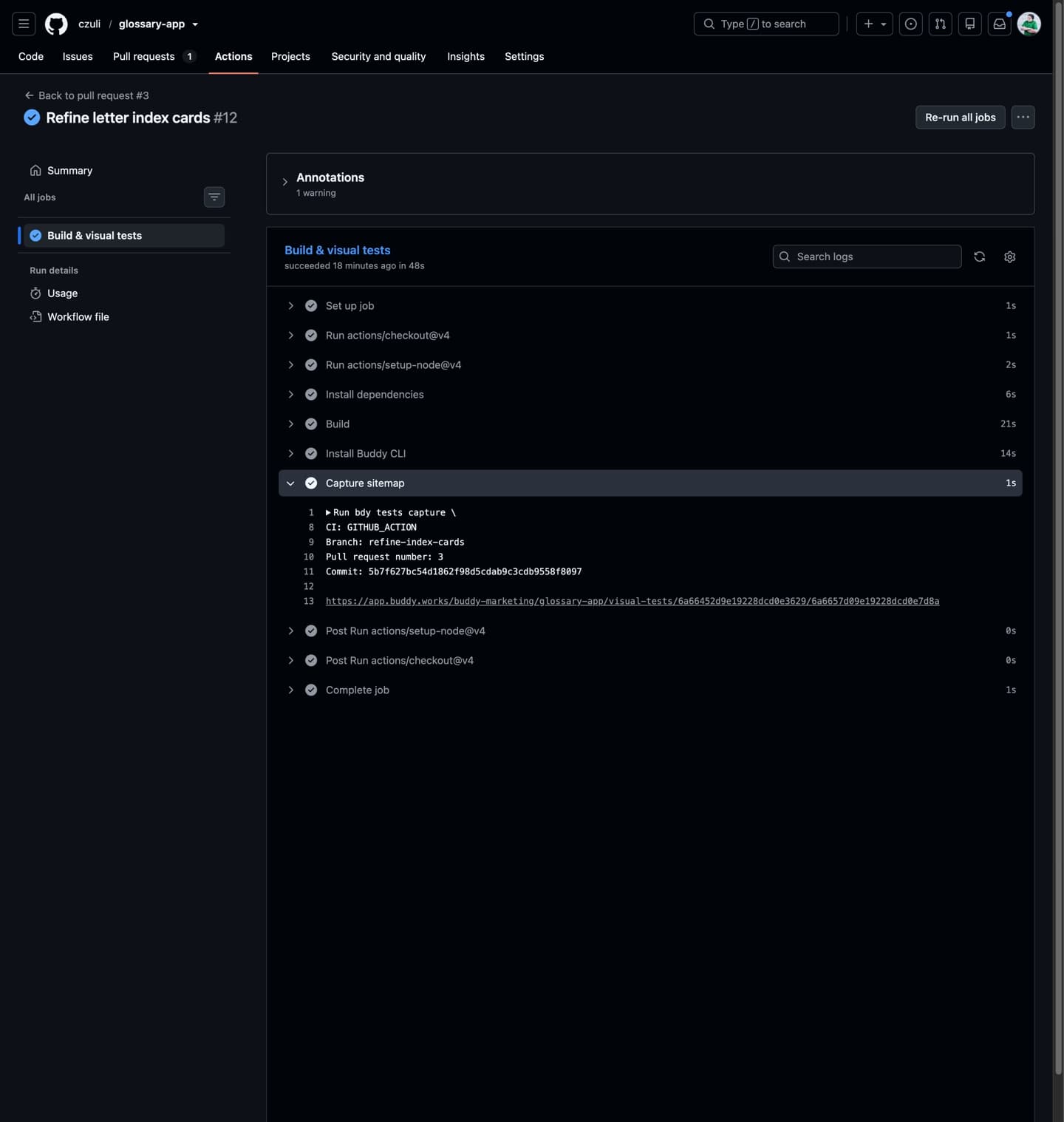Click the page vertical scrollbar

(1058, 540)
